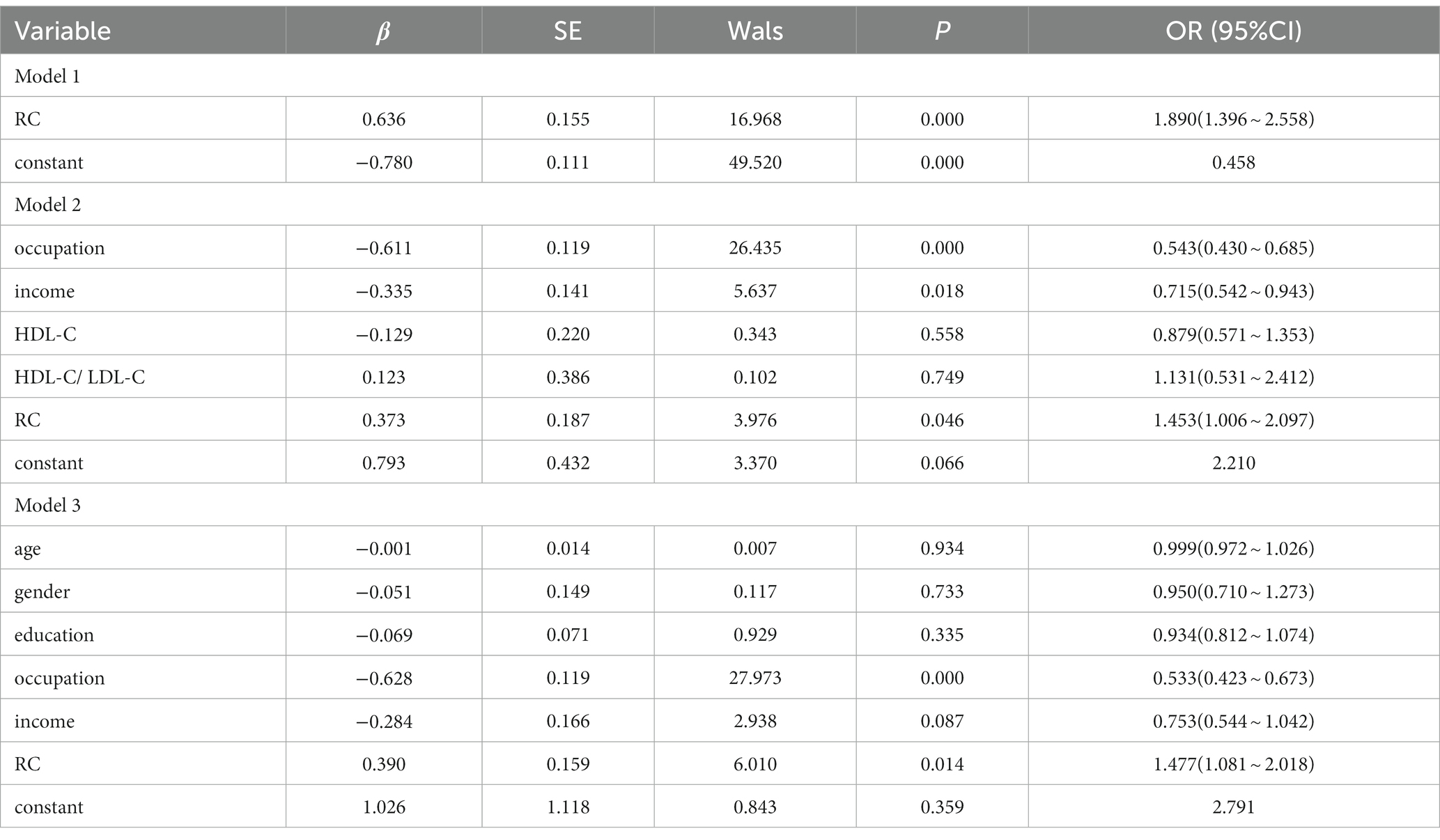Select the P value 0.749
The height and width of the screenshot is (840, 1440).
(x=942, y=377)
